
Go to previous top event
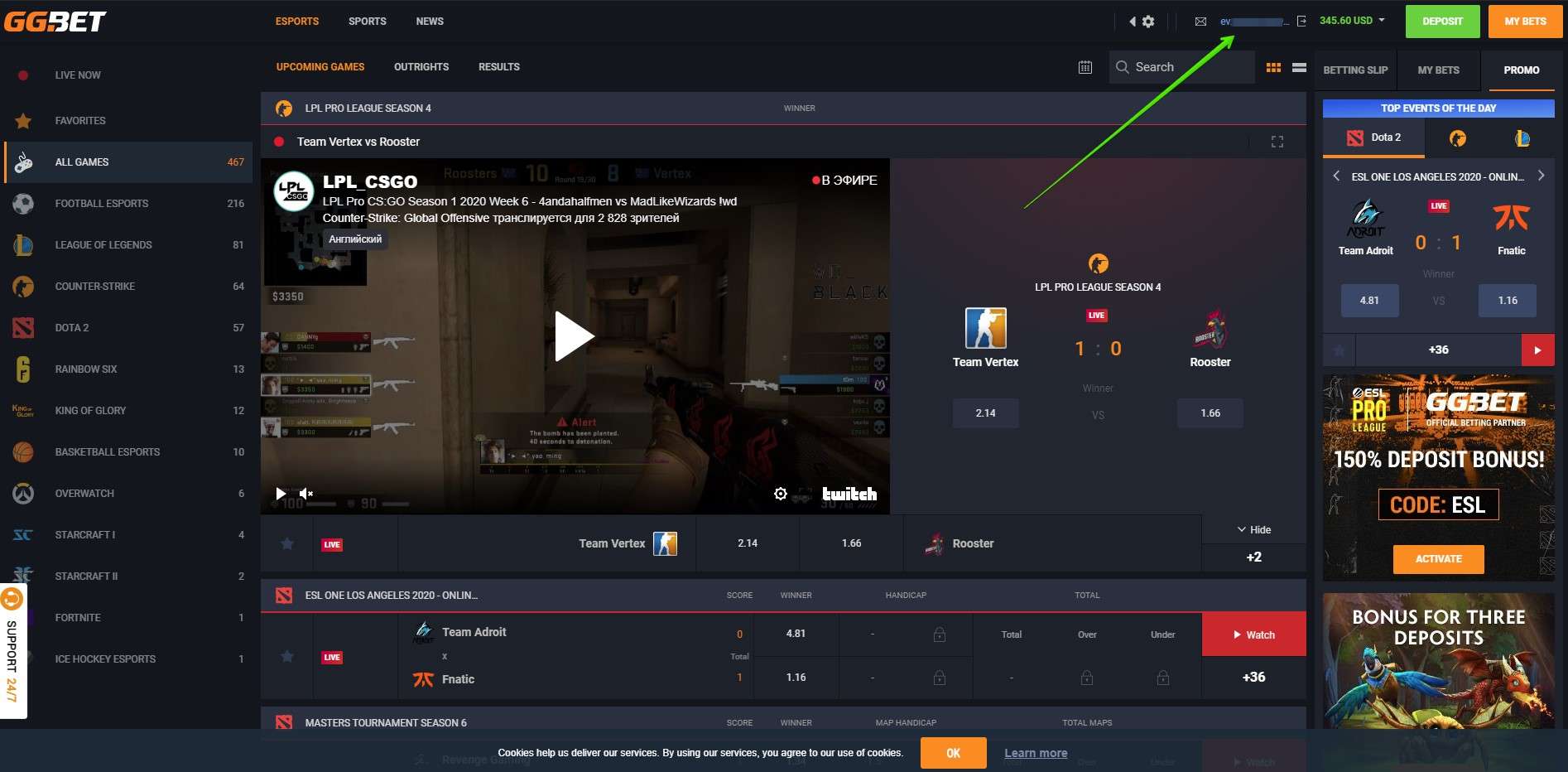1336,176
